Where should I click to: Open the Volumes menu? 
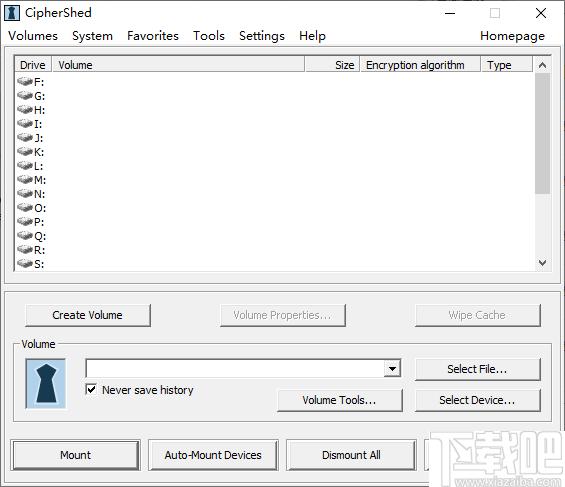(x=33, y=36)
